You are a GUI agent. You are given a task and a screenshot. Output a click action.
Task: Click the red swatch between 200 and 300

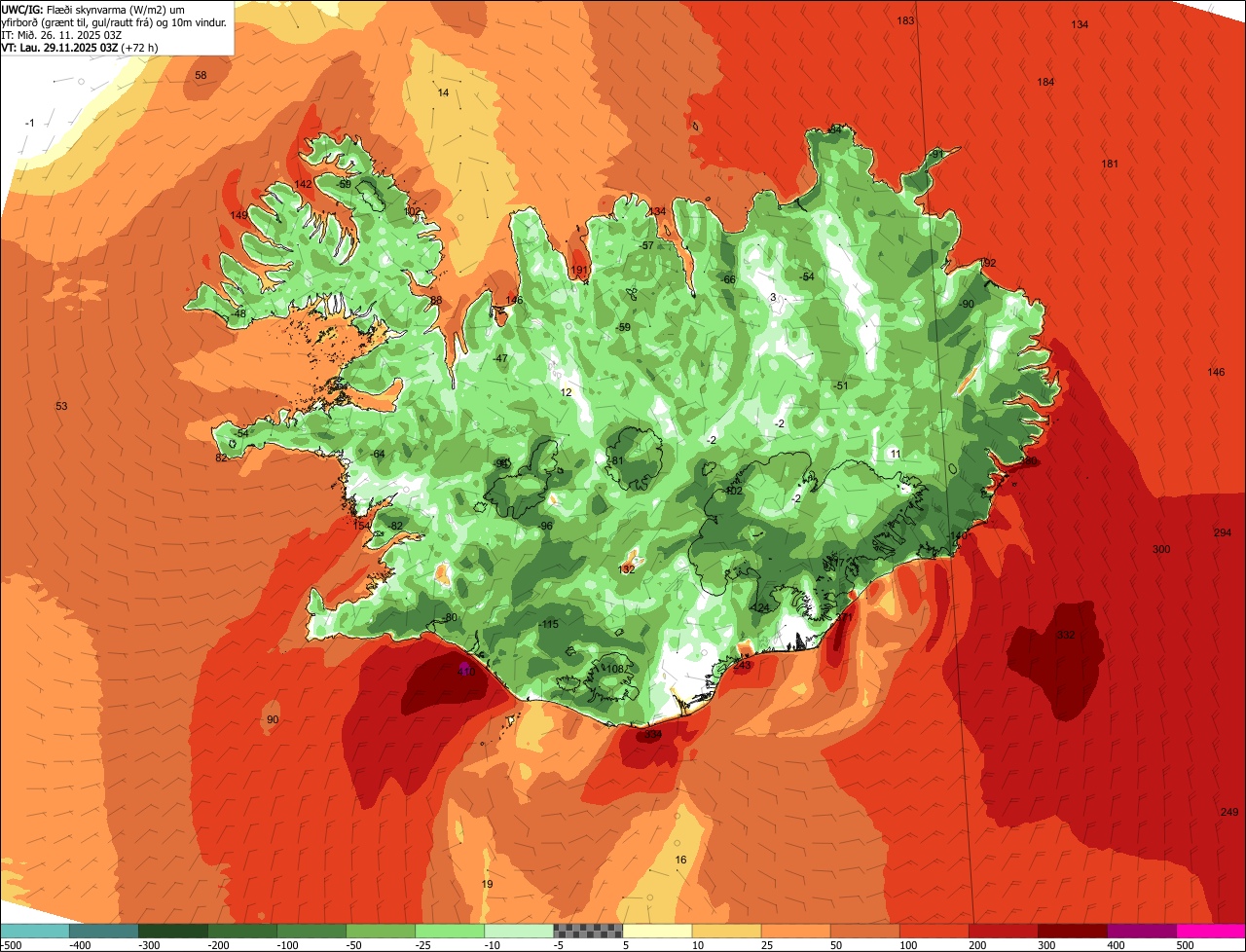point(1002,931)
